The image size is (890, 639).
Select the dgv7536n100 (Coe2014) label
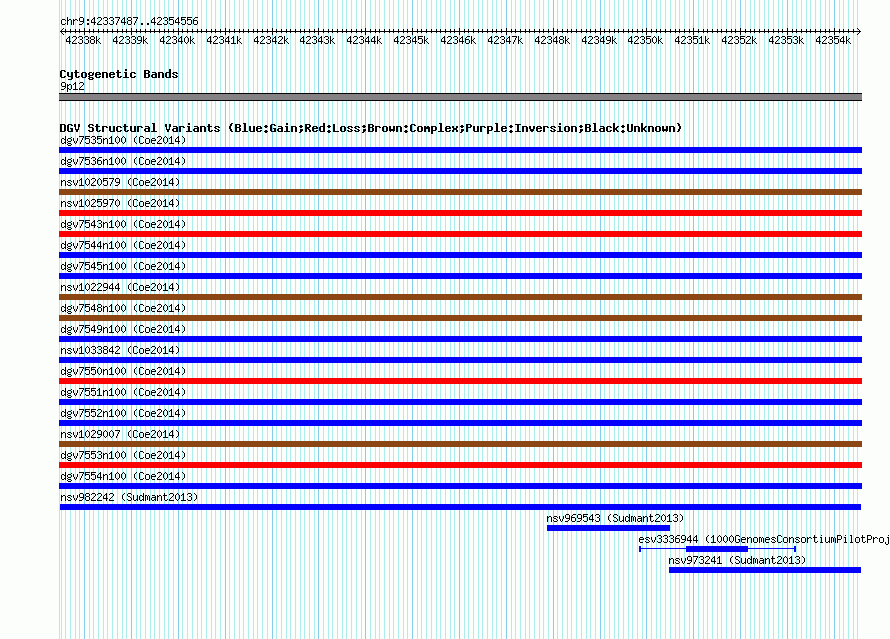point(123,161)
